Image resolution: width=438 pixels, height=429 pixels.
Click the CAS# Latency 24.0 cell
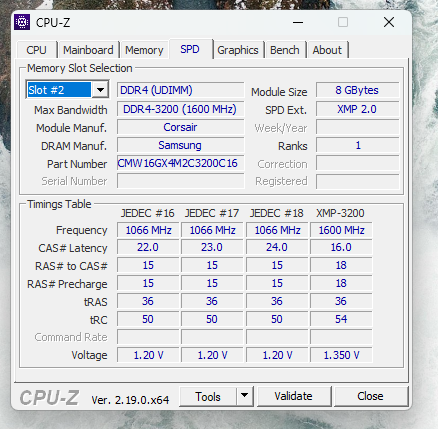click(277, 247)
